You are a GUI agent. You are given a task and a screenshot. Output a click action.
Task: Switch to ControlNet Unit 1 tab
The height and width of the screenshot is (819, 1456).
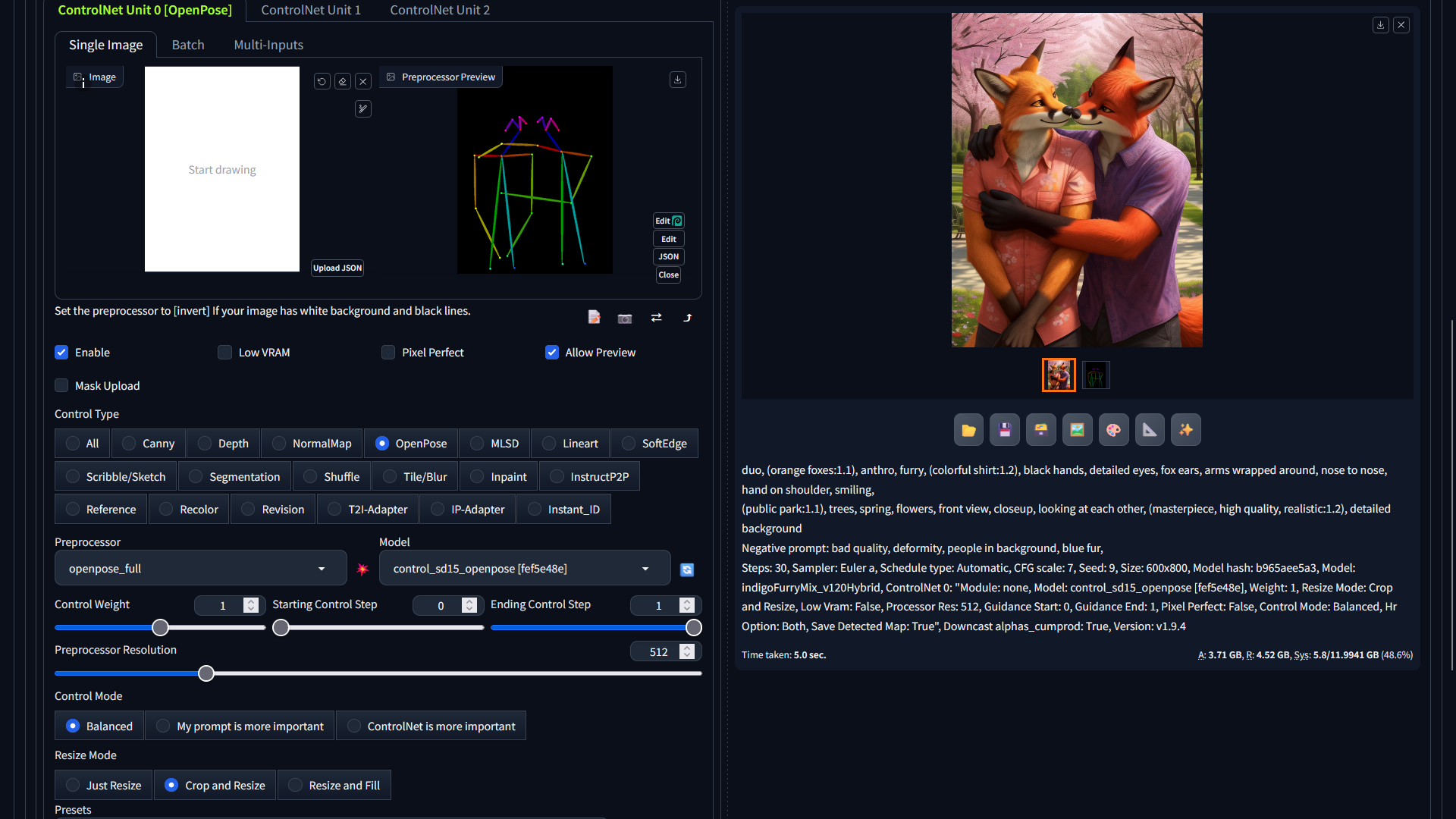click(311, 10)
